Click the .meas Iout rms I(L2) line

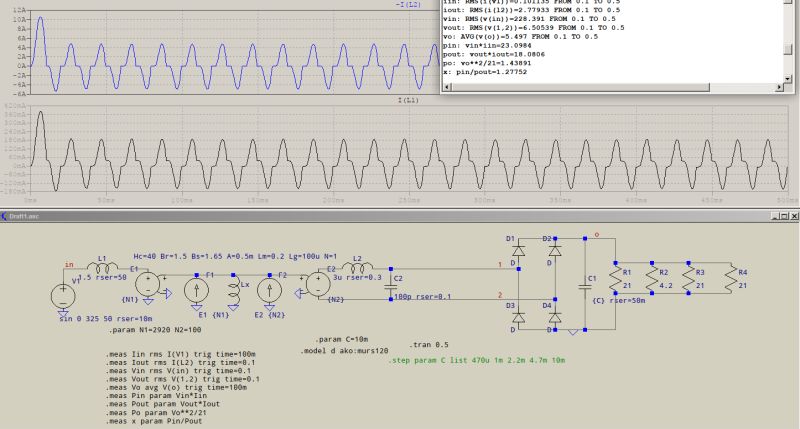tap(181, 363)
